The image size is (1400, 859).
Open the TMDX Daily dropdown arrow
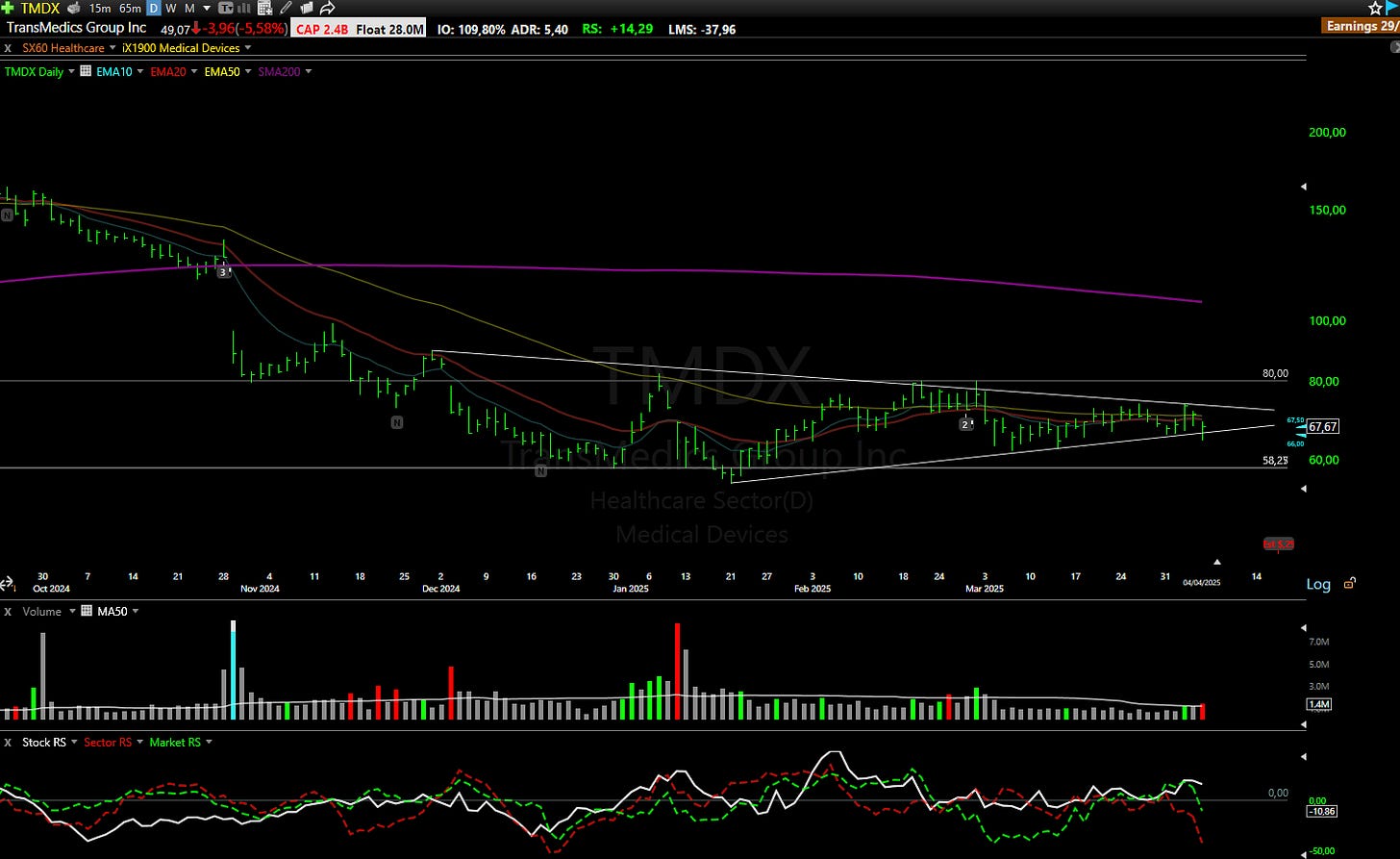[x=73, y=72]
